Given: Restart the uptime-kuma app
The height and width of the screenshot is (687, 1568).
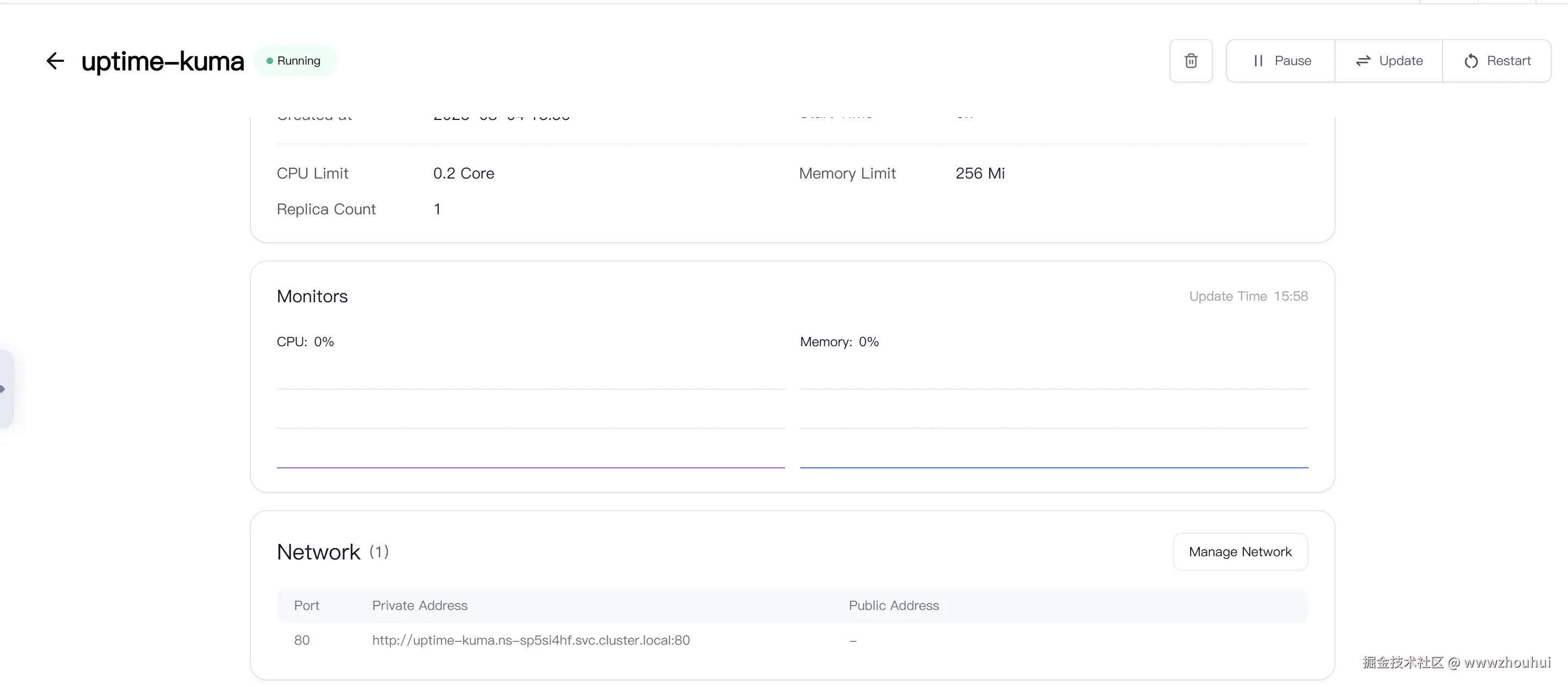Looking at the screenshot, I should [1497, 61].
